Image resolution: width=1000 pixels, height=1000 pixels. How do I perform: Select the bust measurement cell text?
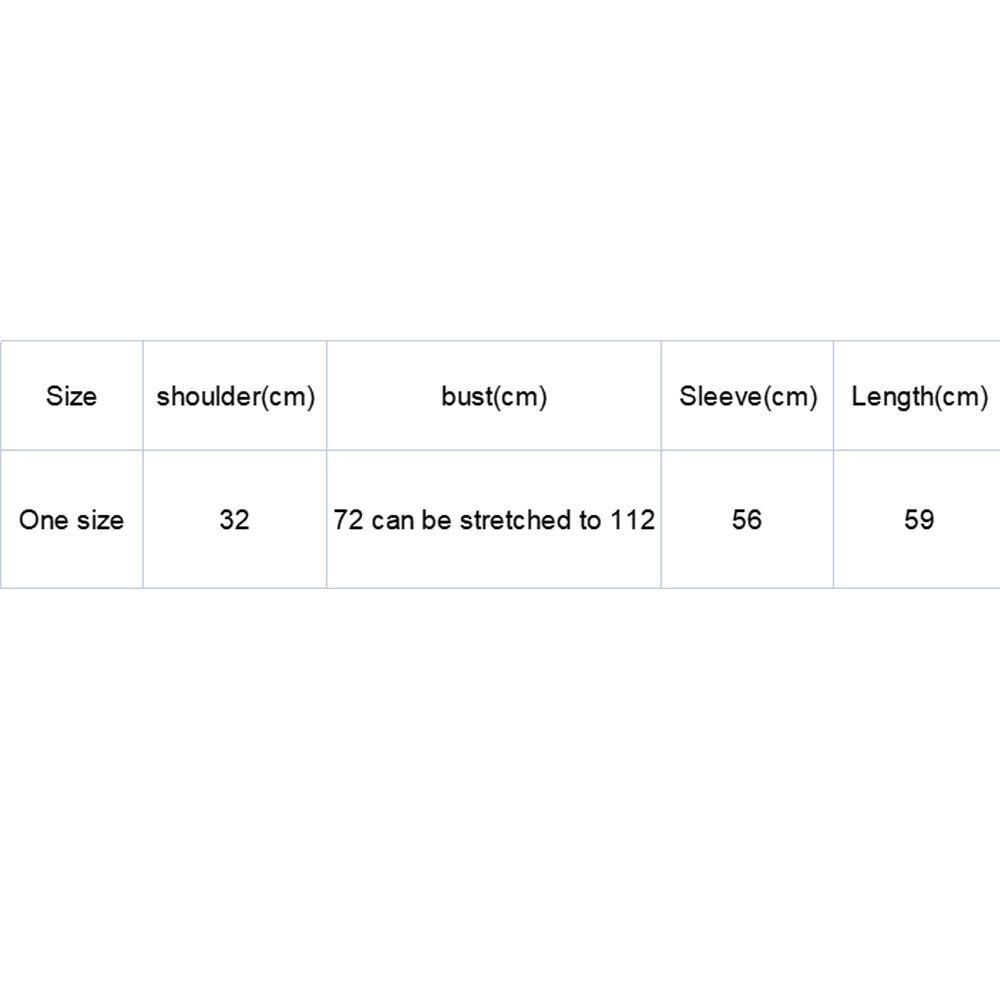[x=494, y=520]
